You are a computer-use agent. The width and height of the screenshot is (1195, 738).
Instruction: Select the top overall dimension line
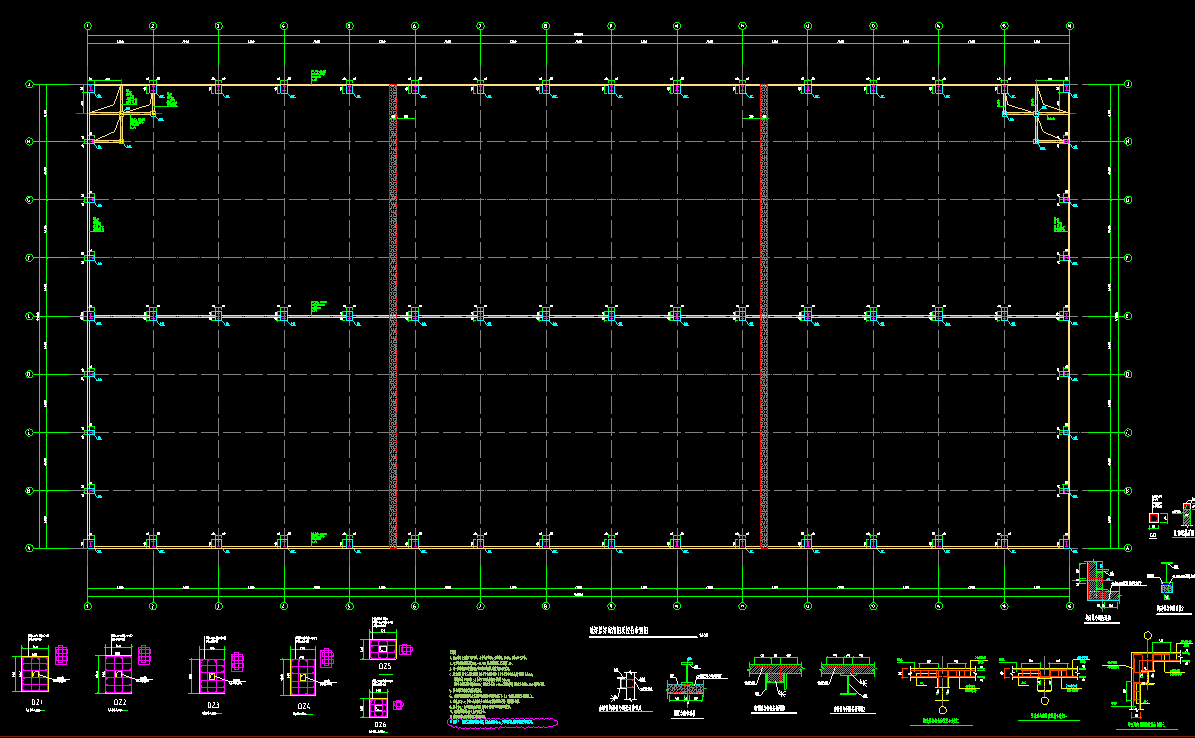[x=578, y=37]
